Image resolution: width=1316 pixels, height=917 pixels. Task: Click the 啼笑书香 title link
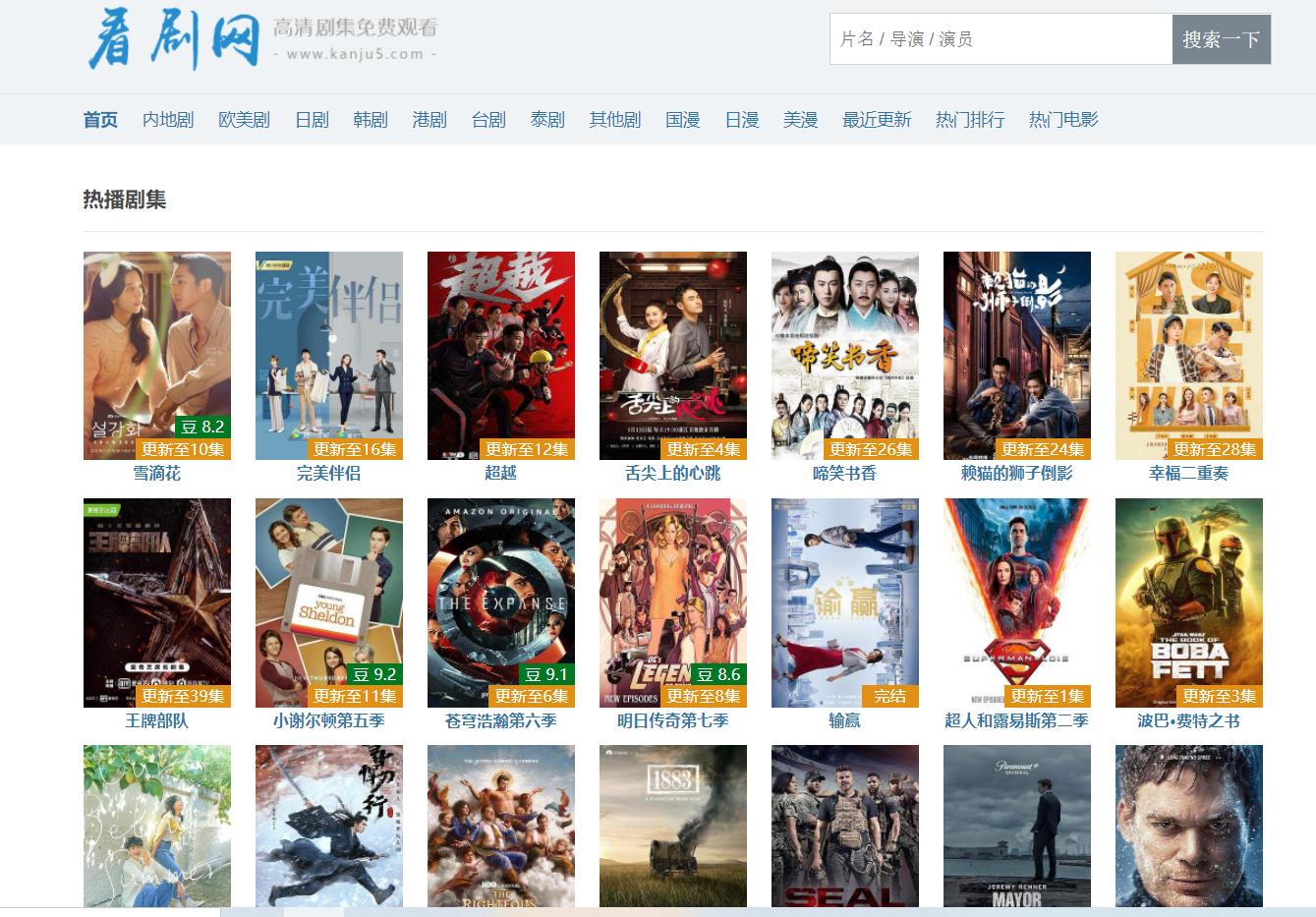[x=845, y=474]
